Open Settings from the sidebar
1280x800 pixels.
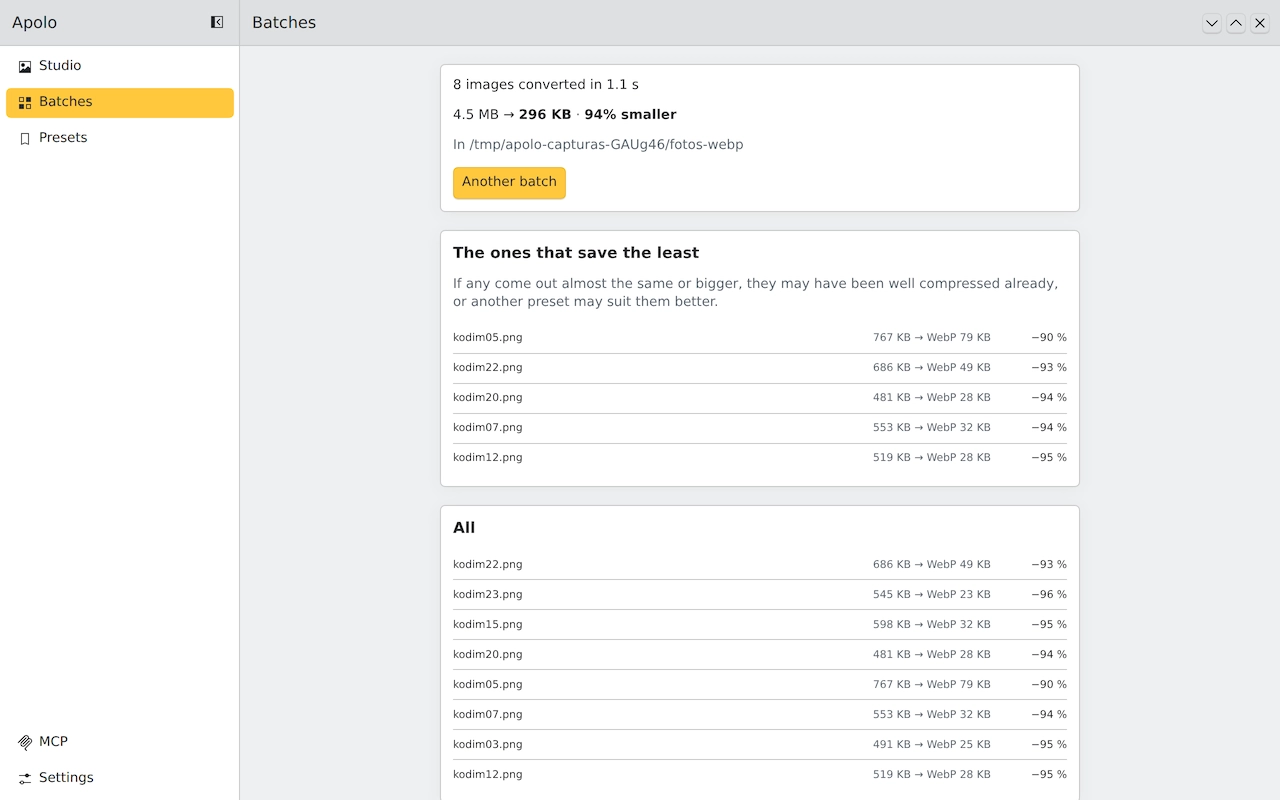click(x=120, y=778)
